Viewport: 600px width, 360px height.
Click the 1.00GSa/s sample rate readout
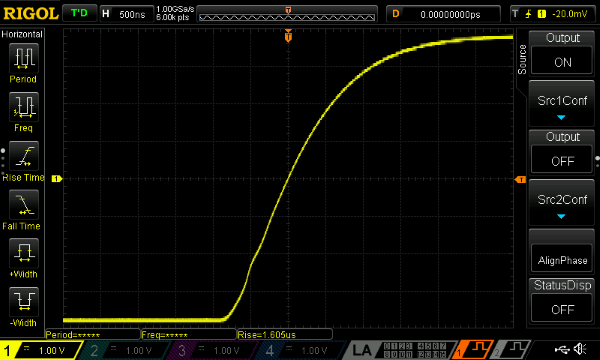(175, 9)
